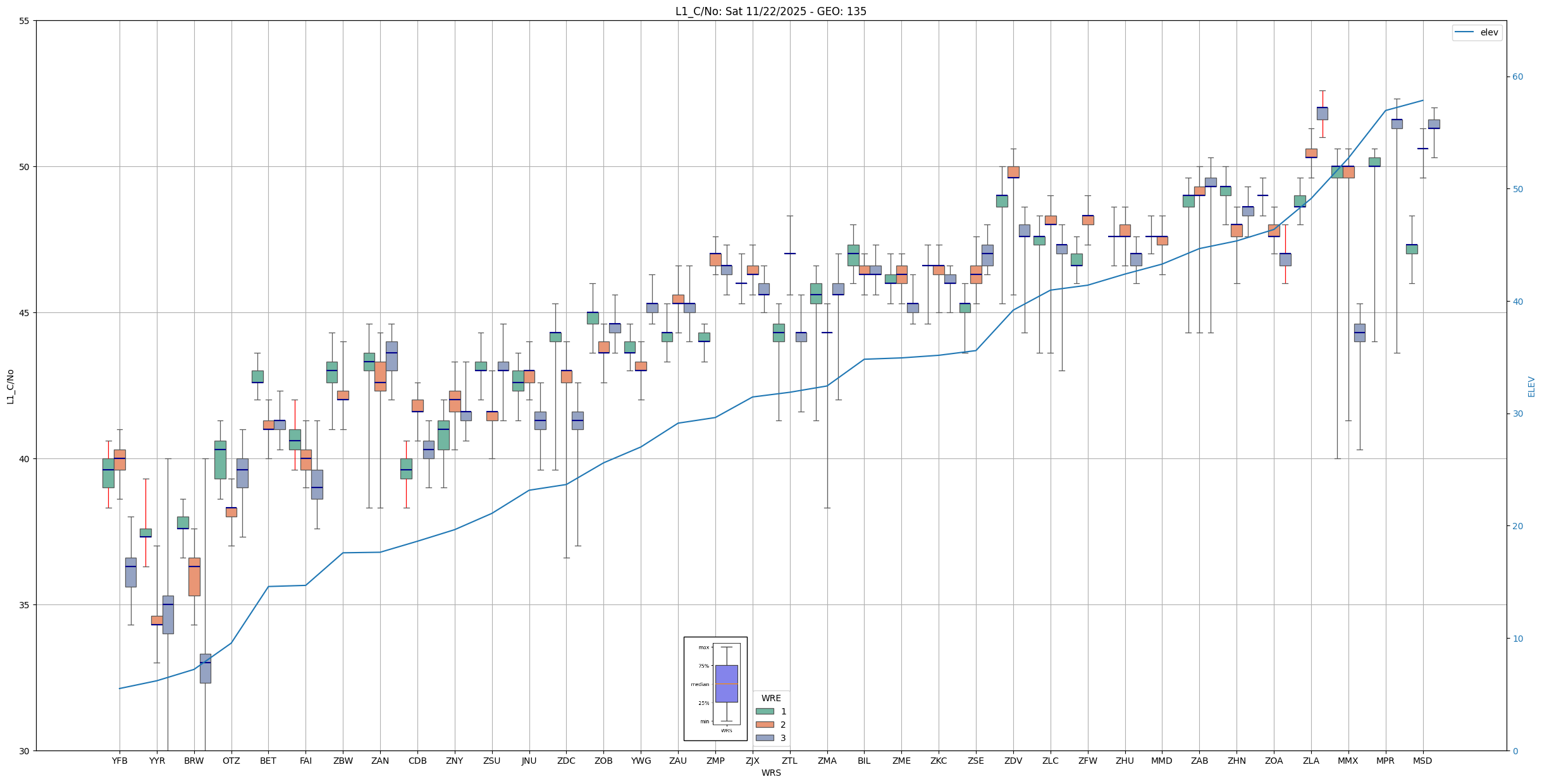Click the WRS x-axis label
Image resolution: width=1542 pixels, height=784 pixels.
coord(771,773)
